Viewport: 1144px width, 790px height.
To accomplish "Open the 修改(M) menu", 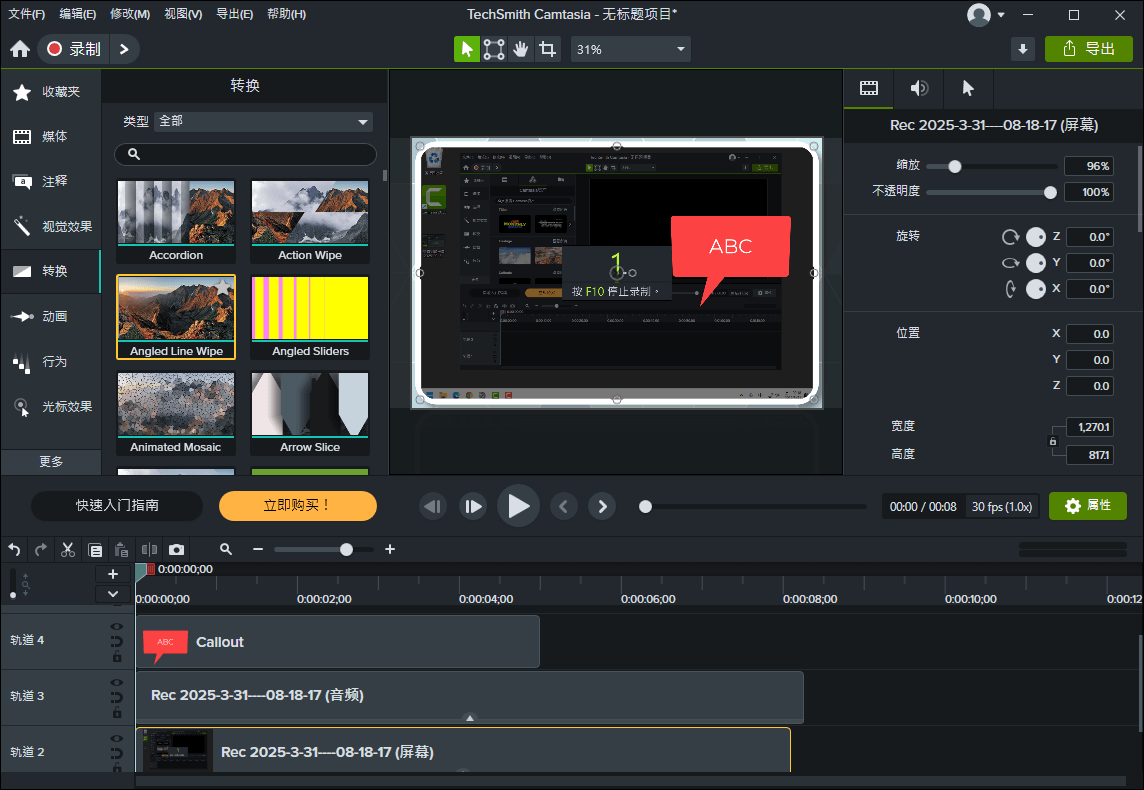I will [130, 14].
